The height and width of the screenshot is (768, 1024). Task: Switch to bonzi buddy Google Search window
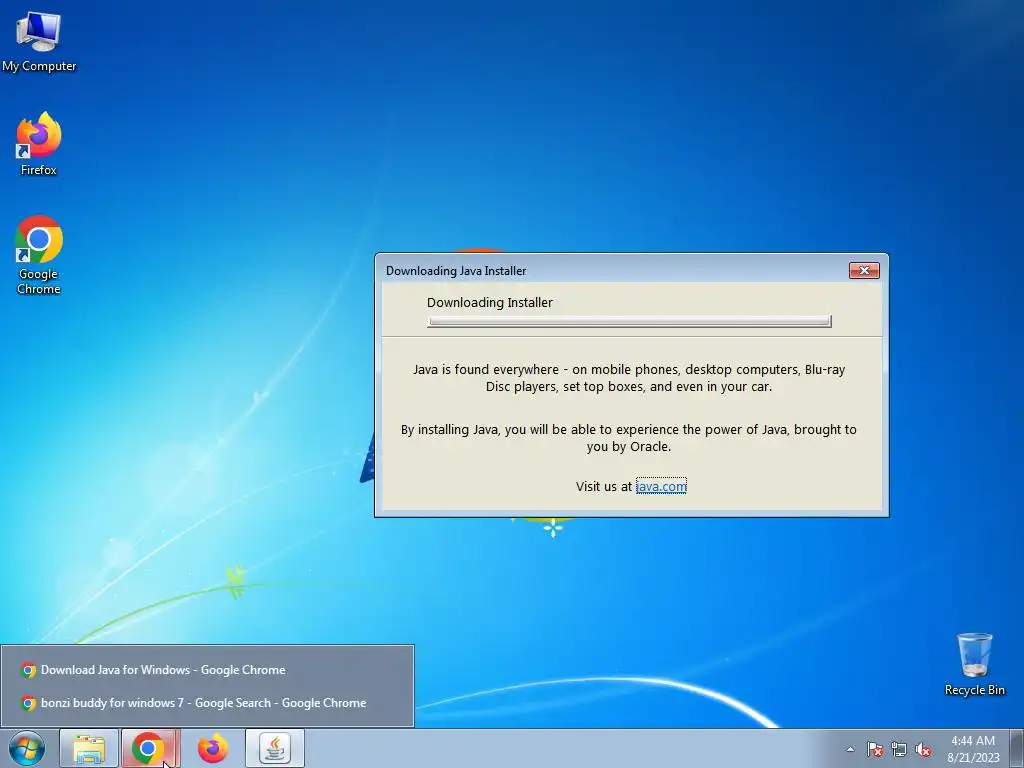(207, 703)
